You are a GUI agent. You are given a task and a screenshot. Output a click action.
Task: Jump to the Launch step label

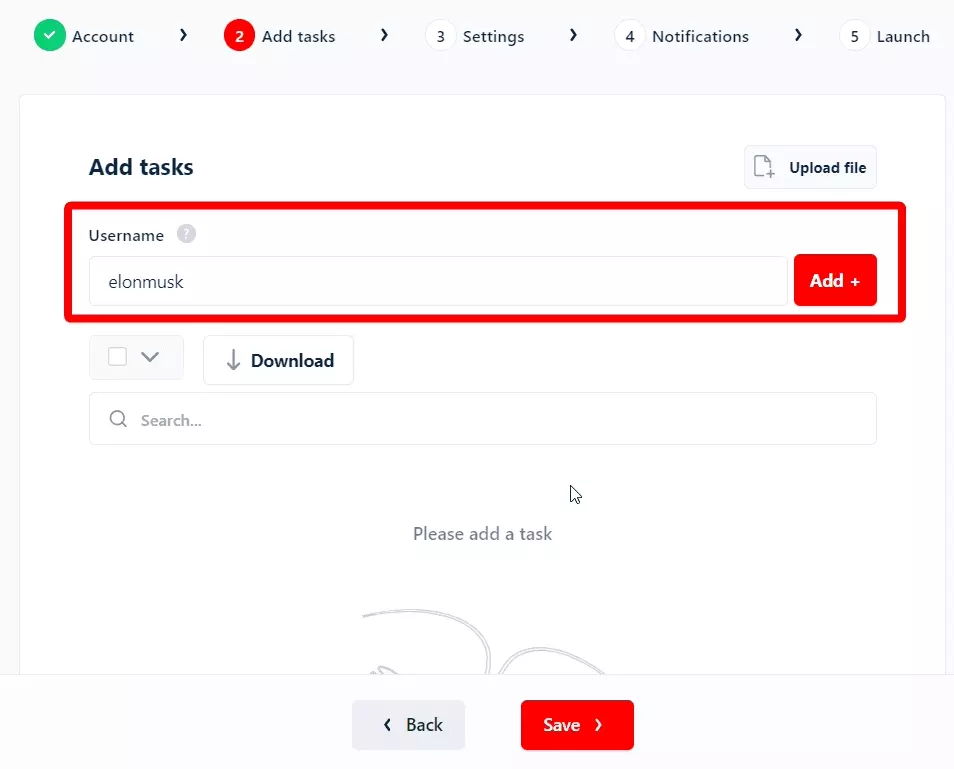tap(903, 36)
